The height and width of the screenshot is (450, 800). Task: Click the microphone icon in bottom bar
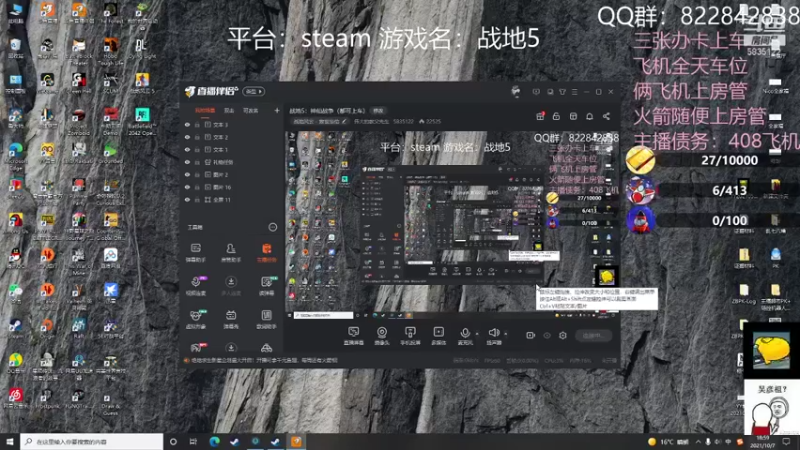point(465,333)
